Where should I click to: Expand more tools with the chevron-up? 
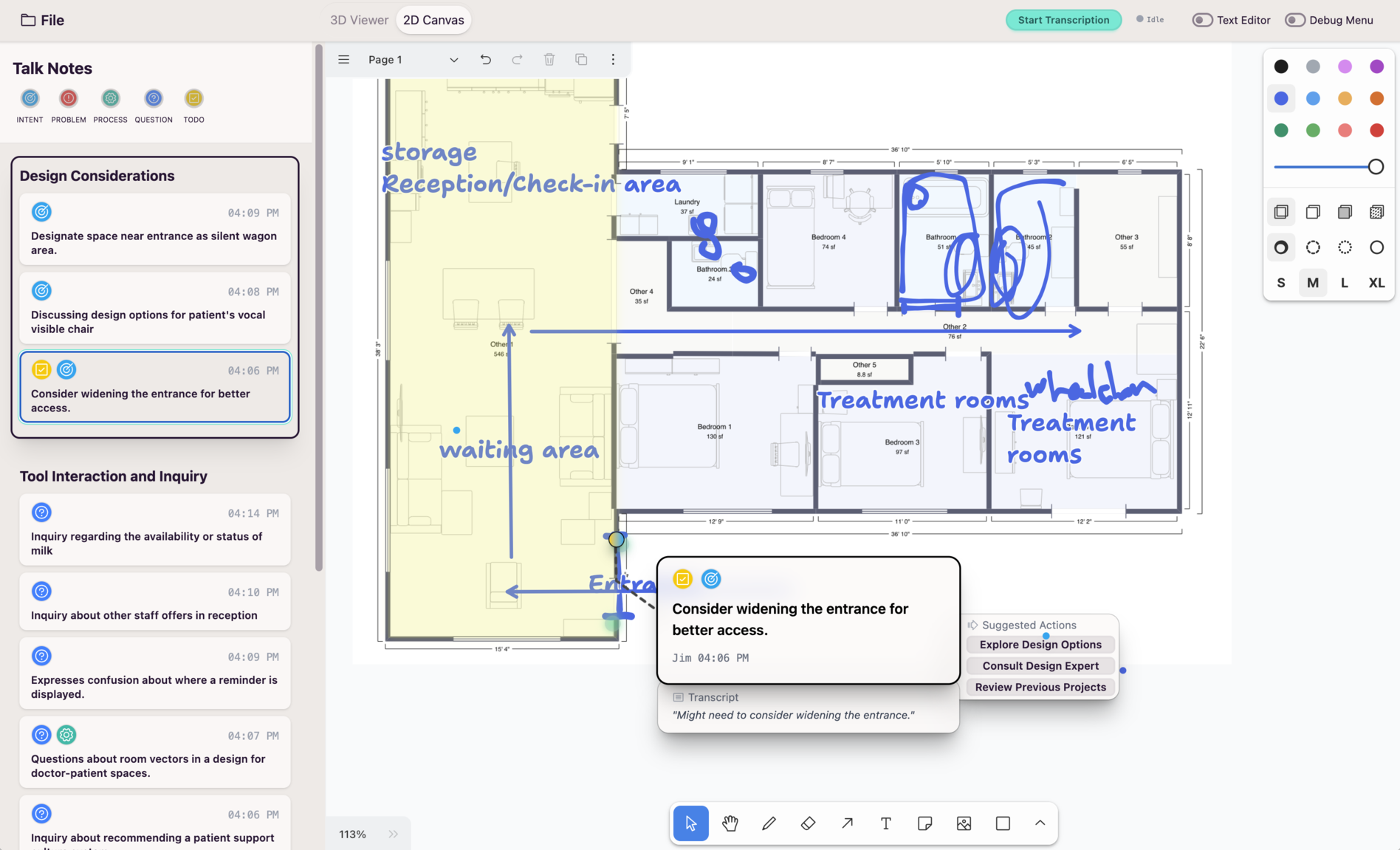click(1040, 823)
